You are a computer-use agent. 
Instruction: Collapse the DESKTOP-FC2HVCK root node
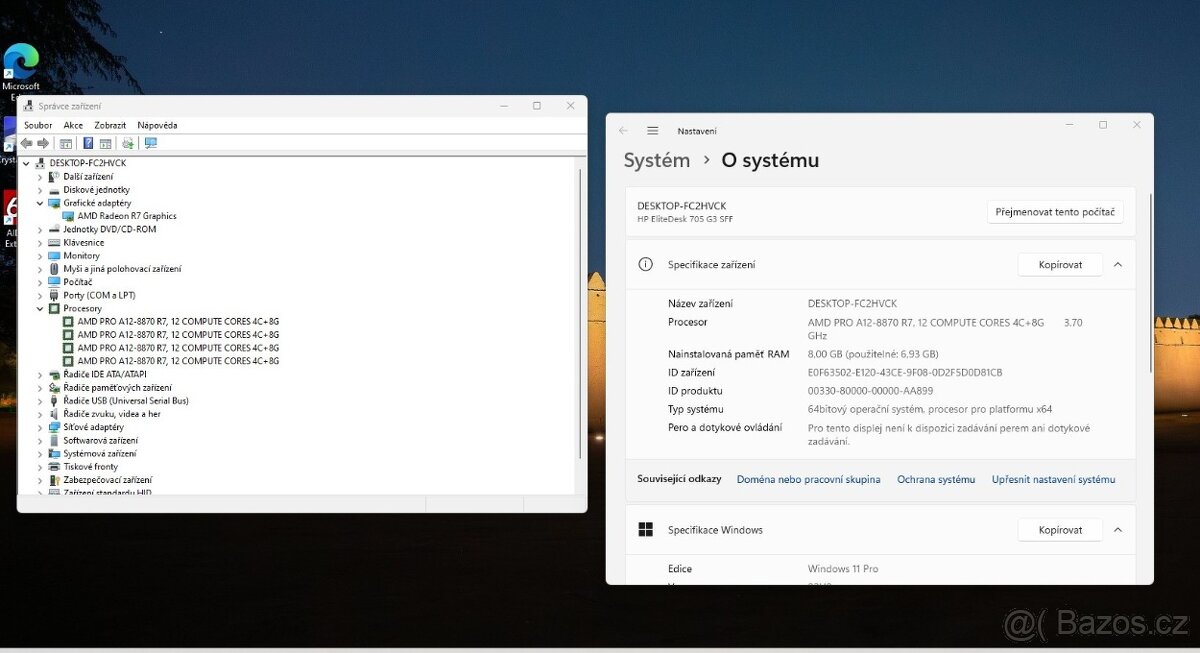[x=27, y=163]
